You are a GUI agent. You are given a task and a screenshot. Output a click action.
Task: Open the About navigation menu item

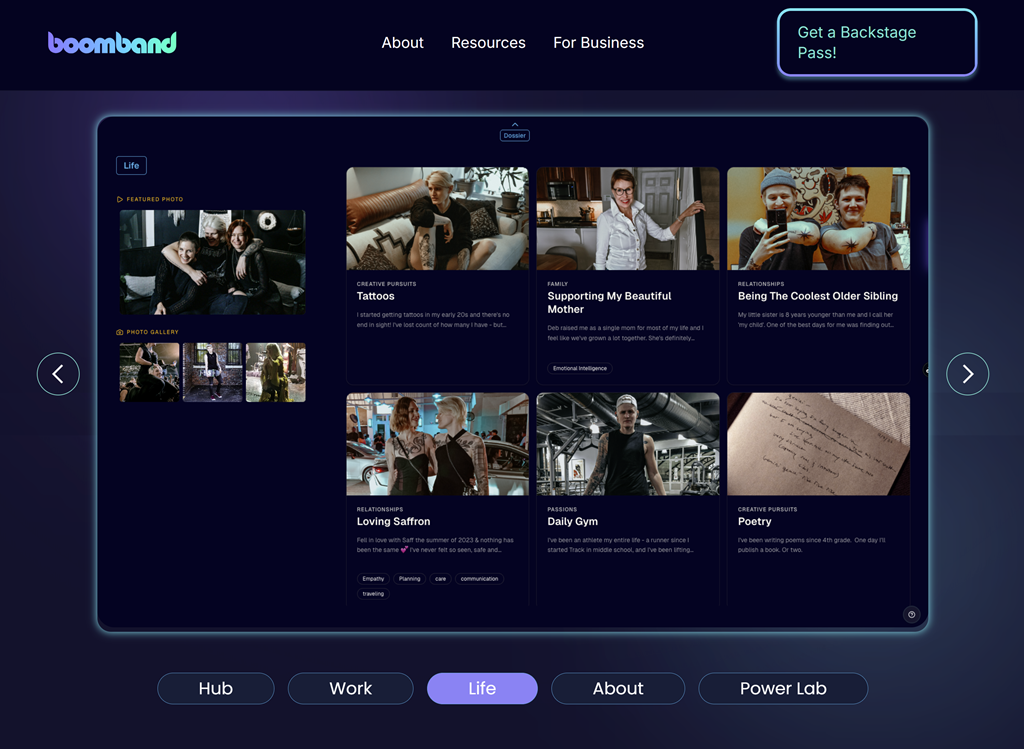[x=402, y=43]
